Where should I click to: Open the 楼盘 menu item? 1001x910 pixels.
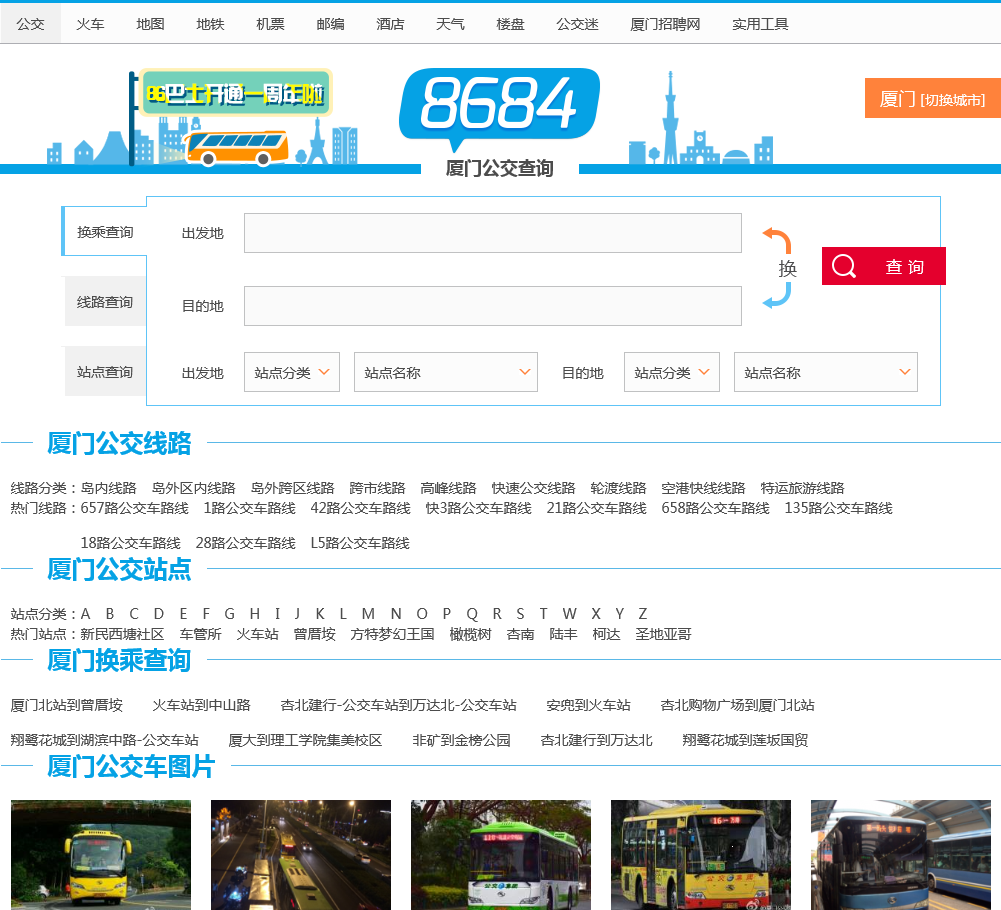[x=510, y=24]
